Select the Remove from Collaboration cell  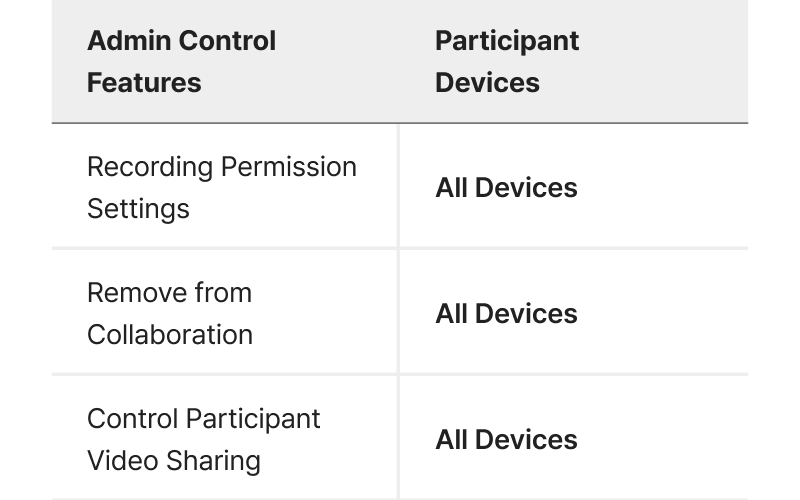[x=170, y=313]
